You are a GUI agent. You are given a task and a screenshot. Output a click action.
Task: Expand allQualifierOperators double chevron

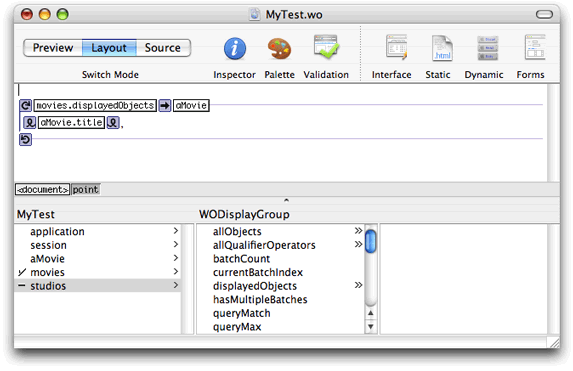358,244
